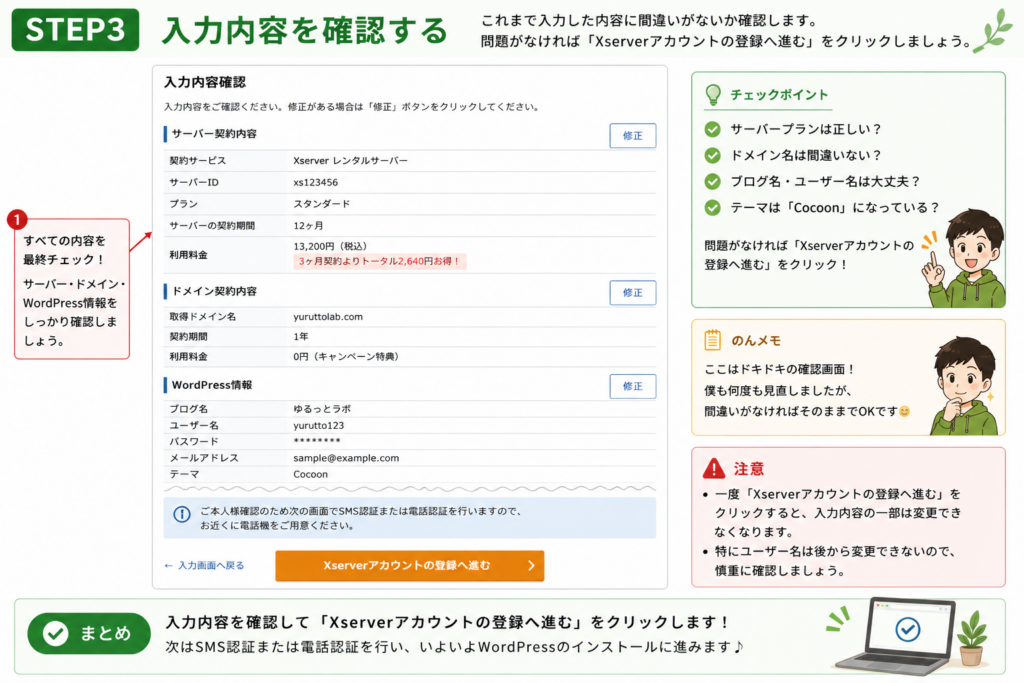This screenshot has width=1024, height=683.
Task: Click blog name ゆるっとラボ
Action: 322,409
